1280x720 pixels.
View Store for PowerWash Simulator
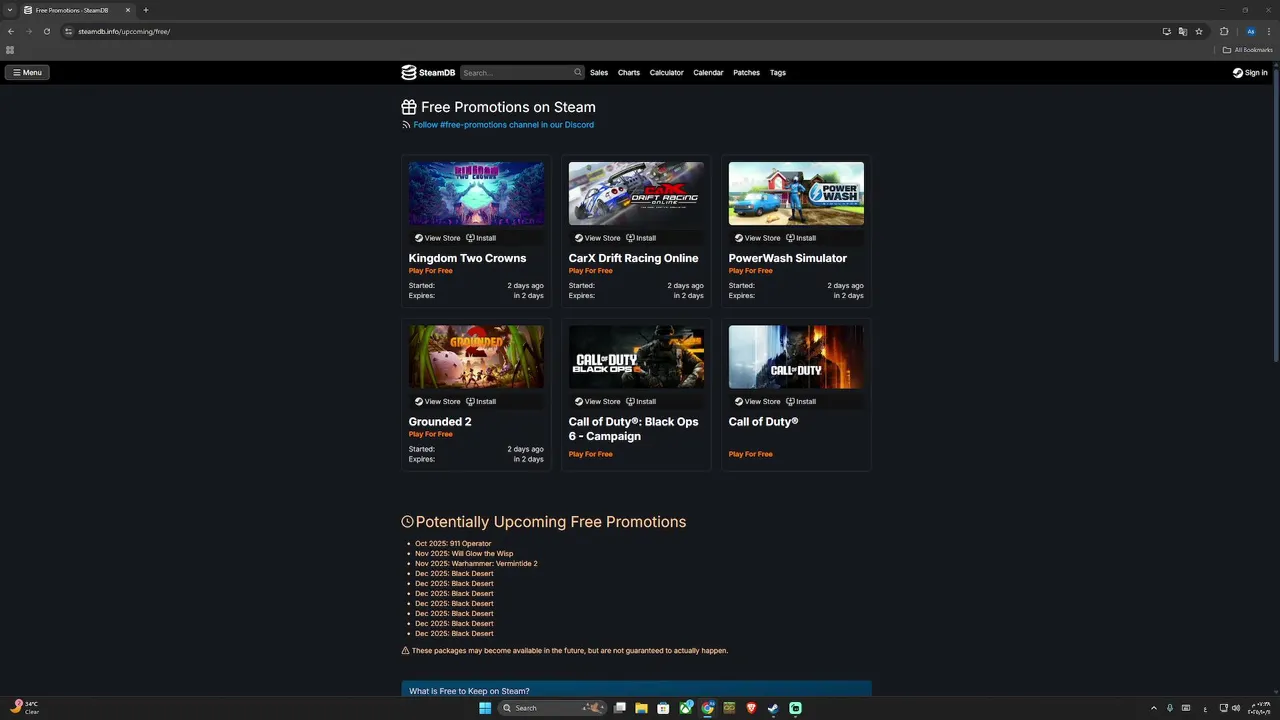coord(758,238)
